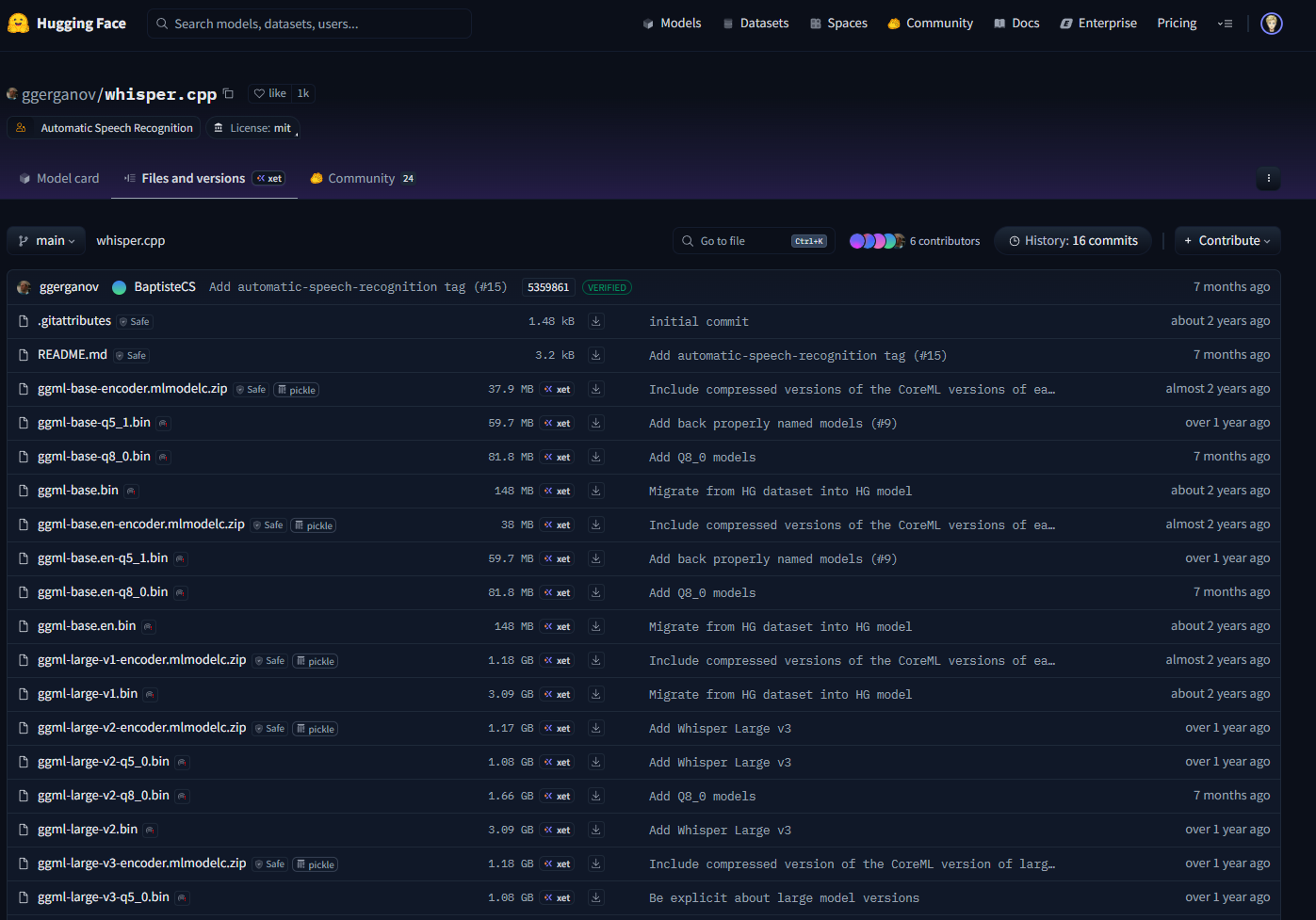Image resolution: width=1316 pixels, height=920 pixels.
Task: Download ggml-large-v2-q8_0.bin
Action: point(596,796)
